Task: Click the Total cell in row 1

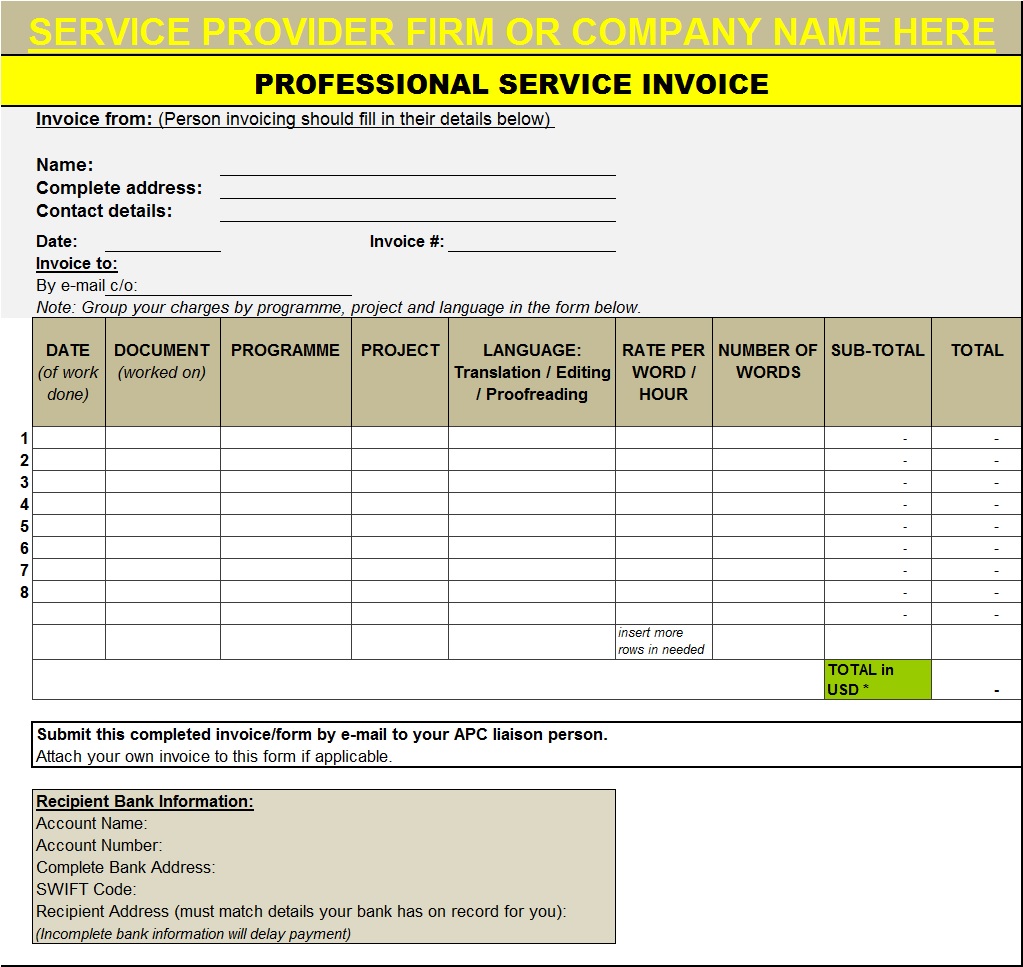Action: point(977,438)
